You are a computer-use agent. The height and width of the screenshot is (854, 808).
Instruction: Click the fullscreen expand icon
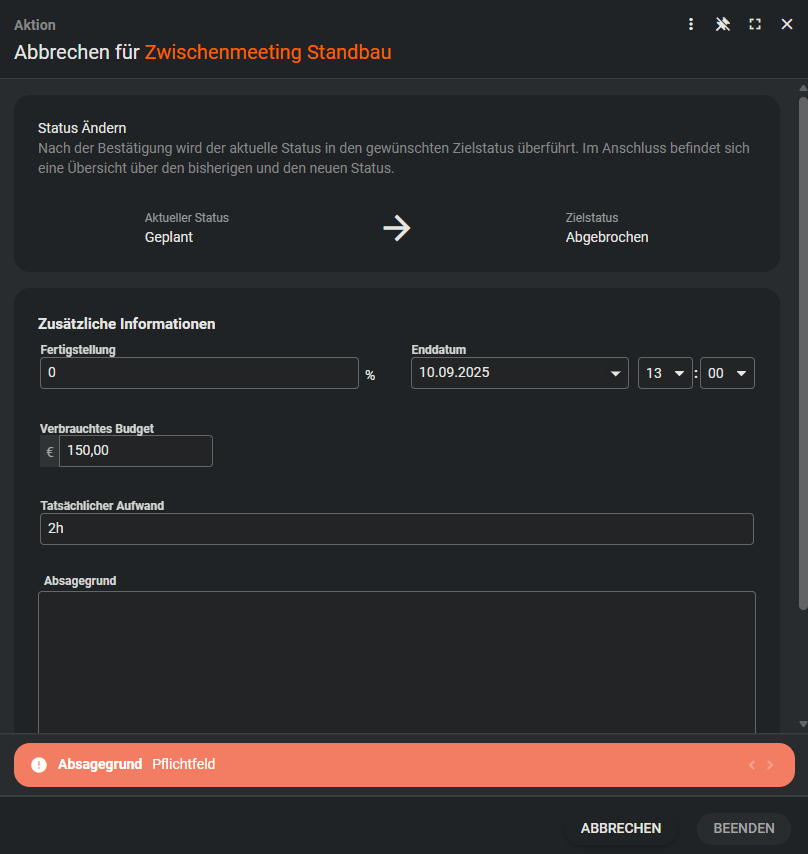click(x=755, y=24)
